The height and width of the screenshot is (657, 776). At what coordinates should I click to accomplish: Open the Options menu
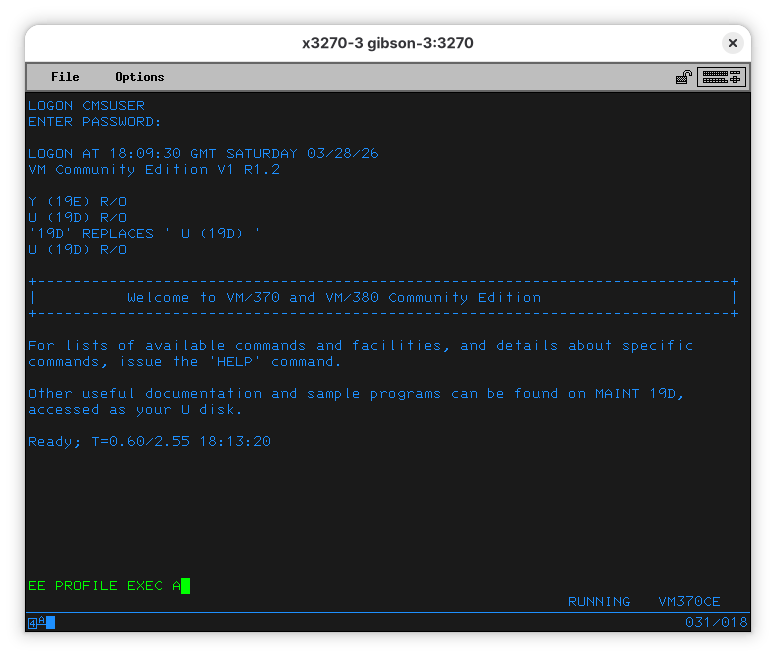click(x=139, y=77)
